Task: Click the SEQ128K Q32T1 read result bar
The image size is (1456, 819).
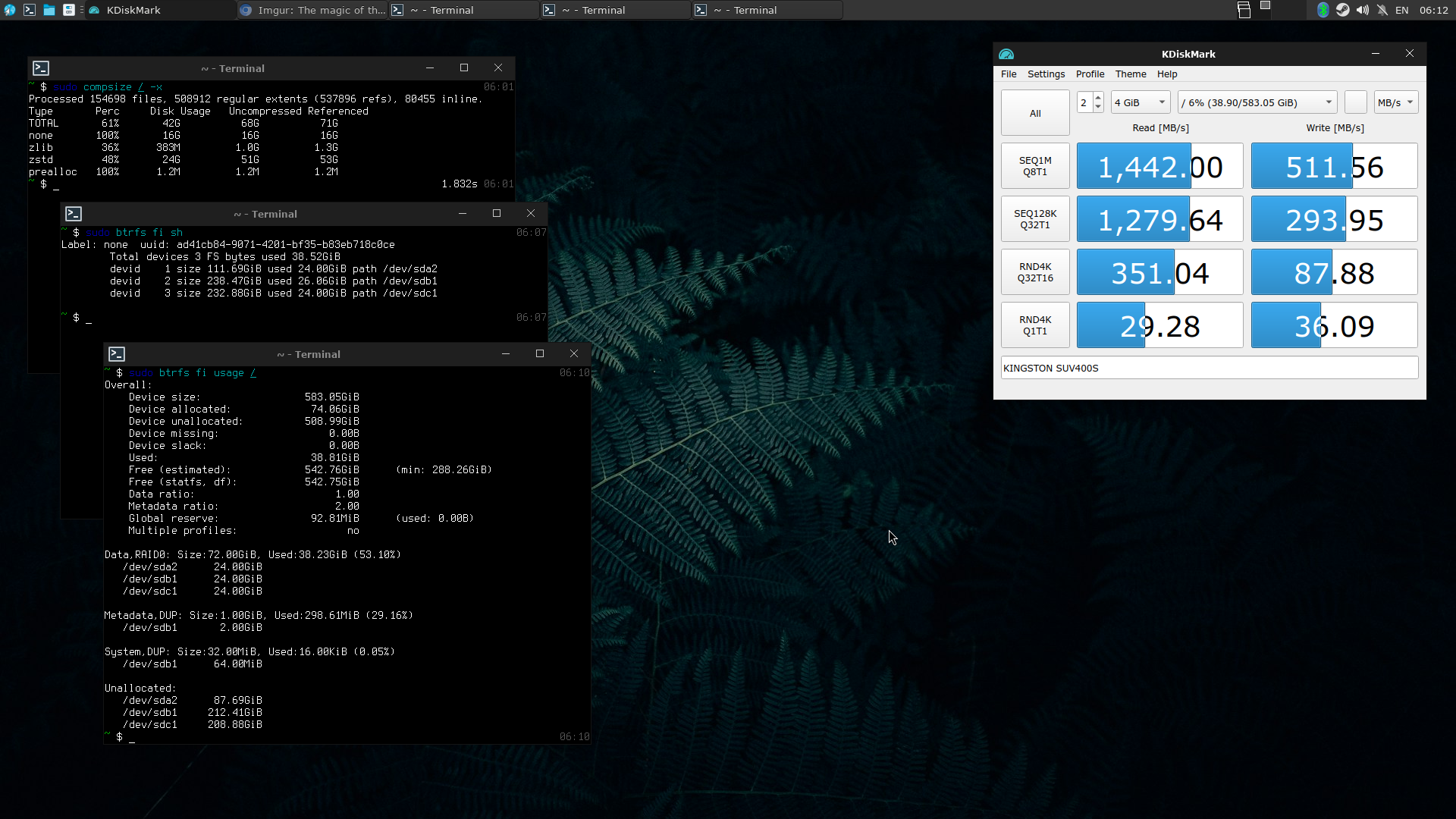Action: click(1159, 219)
